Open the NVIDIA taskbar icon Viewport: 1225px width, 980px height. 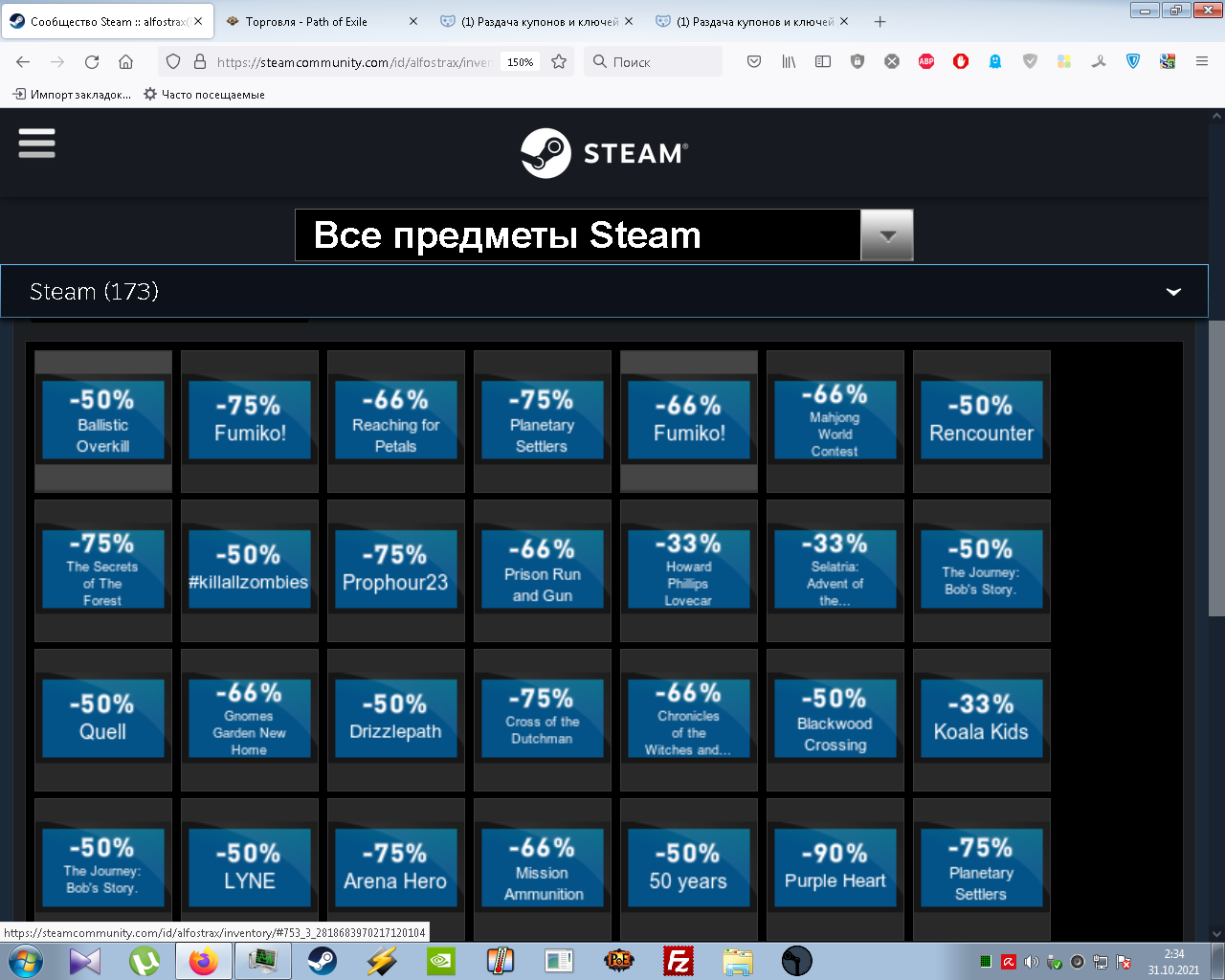[440, 961]
